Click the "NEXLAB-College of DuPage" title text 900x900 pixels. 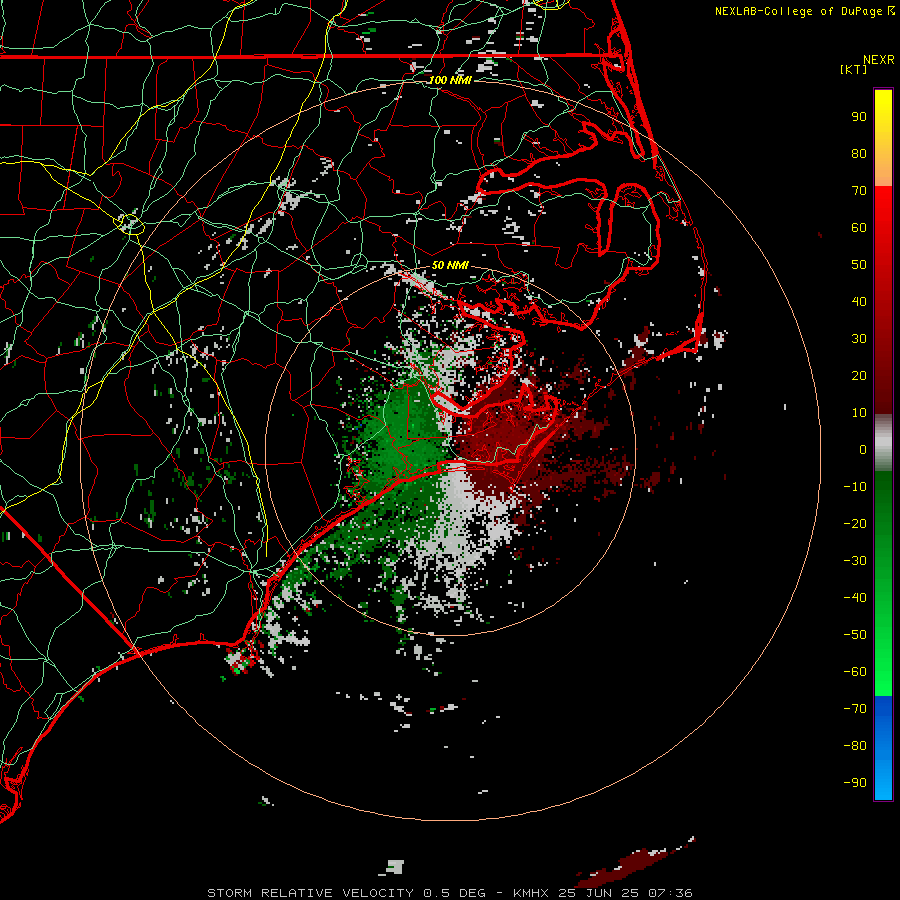pyautogui.click(x=800, y=11)
